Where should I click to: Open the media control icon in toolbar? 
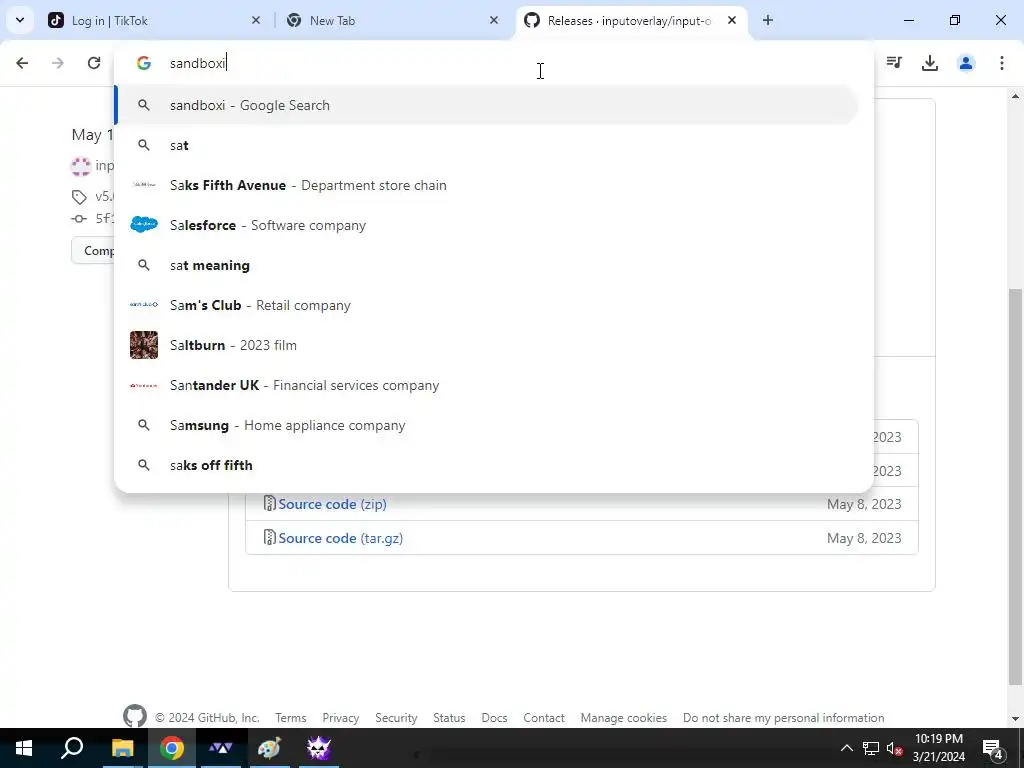click(x=894, y=63)
